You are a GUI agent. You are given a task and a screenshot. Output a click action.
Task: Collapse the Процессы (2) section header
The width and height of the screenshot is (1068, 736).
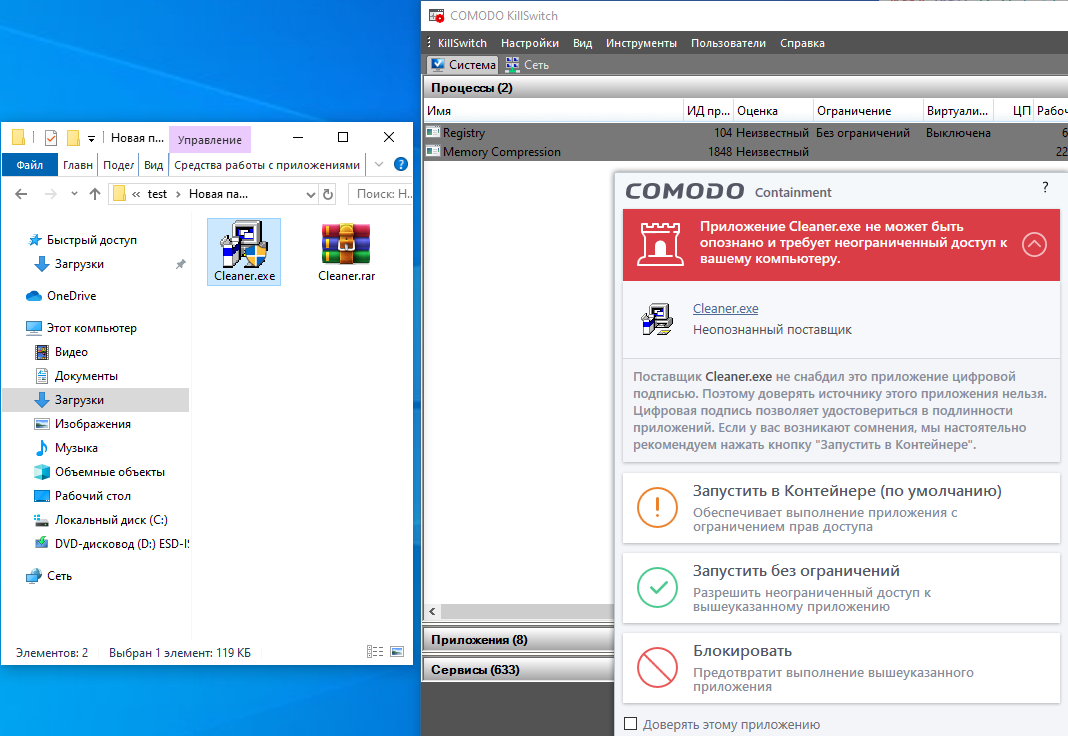(745, 88)
